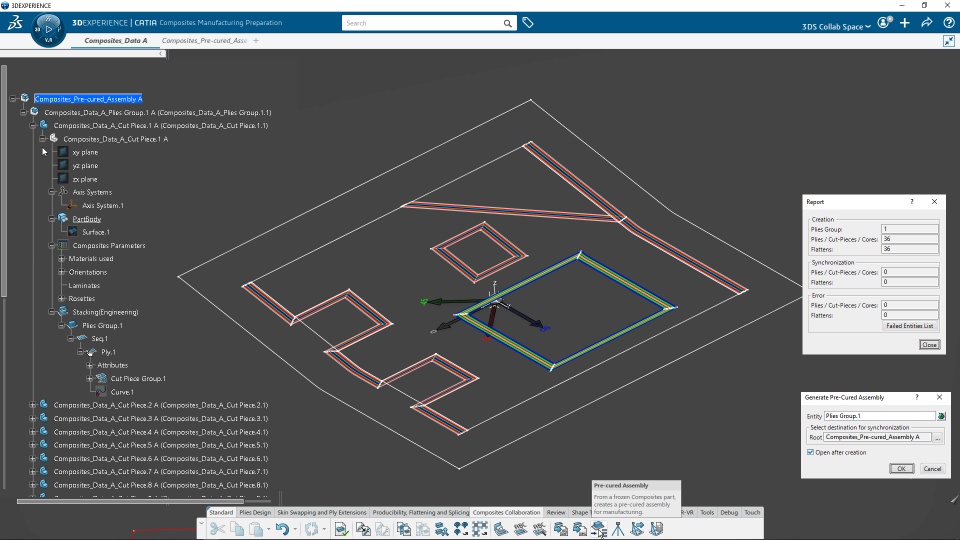Click the Search input field

pos(422,23)
